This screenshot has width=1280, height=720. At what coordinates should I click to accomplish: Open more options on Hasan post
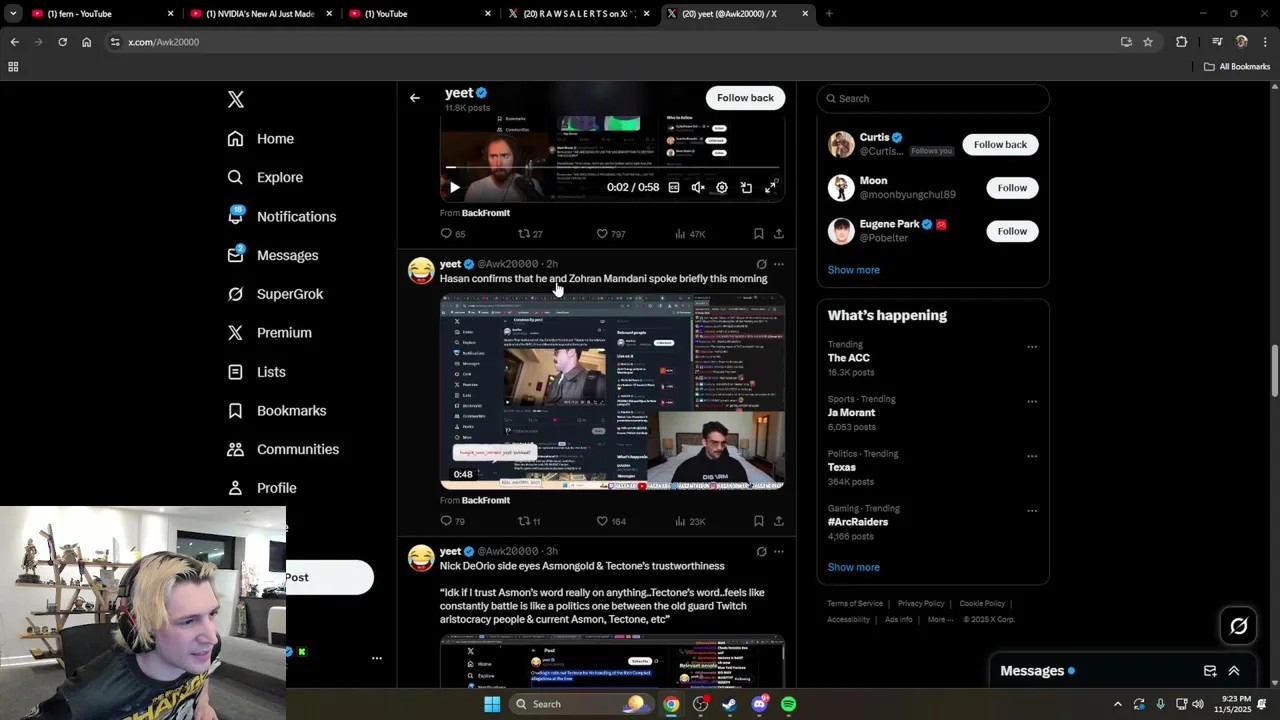[779, 264]
